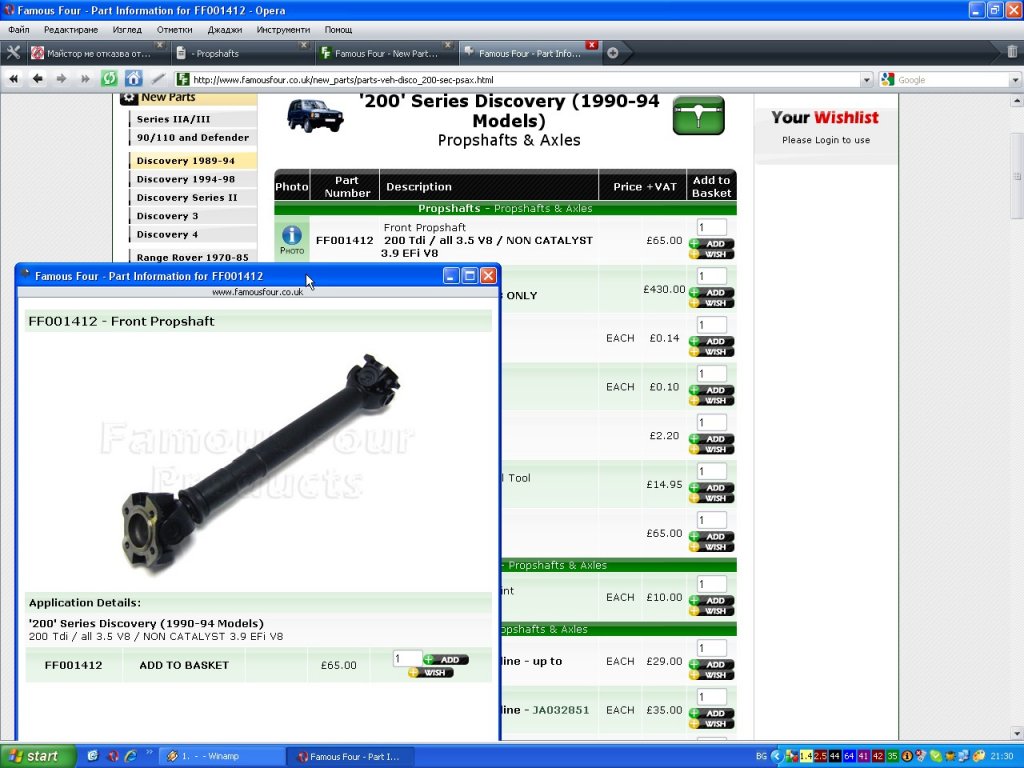
Task: Click the JA032851 part number link
Action: click(x=560, y=710)
